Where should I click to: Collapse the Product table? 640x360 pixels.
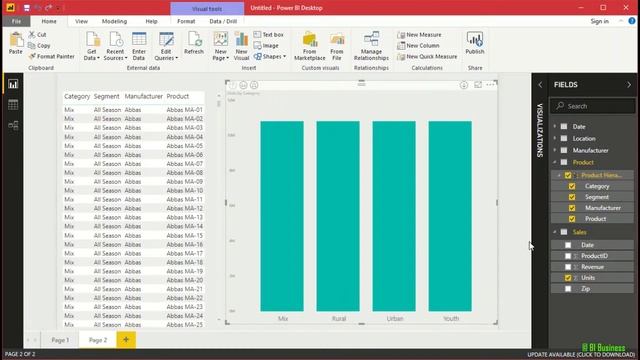point(555,162)
